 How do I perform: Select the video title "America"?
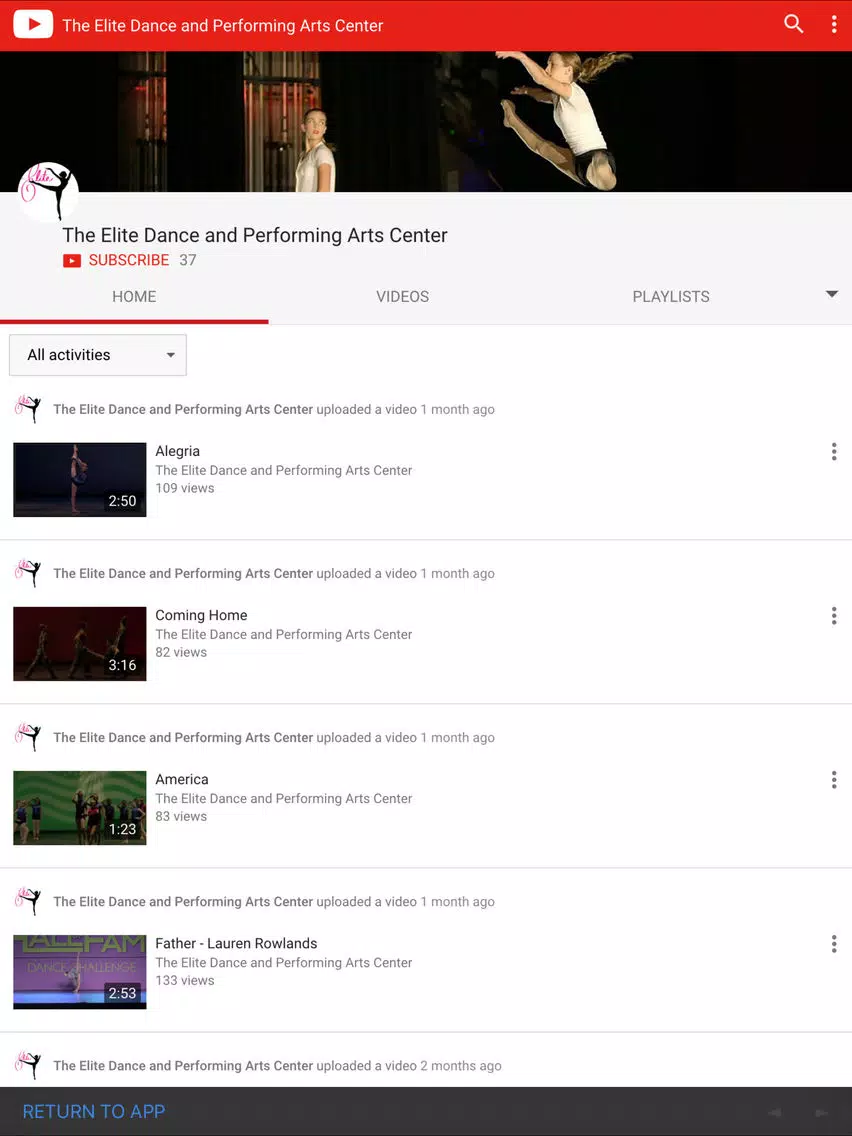(182, 780)
